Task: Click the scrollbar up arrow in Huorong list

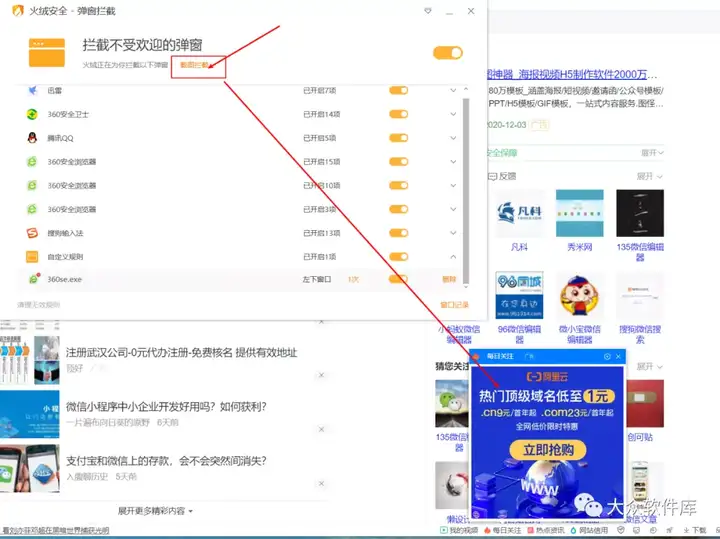Action: click(466, 89)
